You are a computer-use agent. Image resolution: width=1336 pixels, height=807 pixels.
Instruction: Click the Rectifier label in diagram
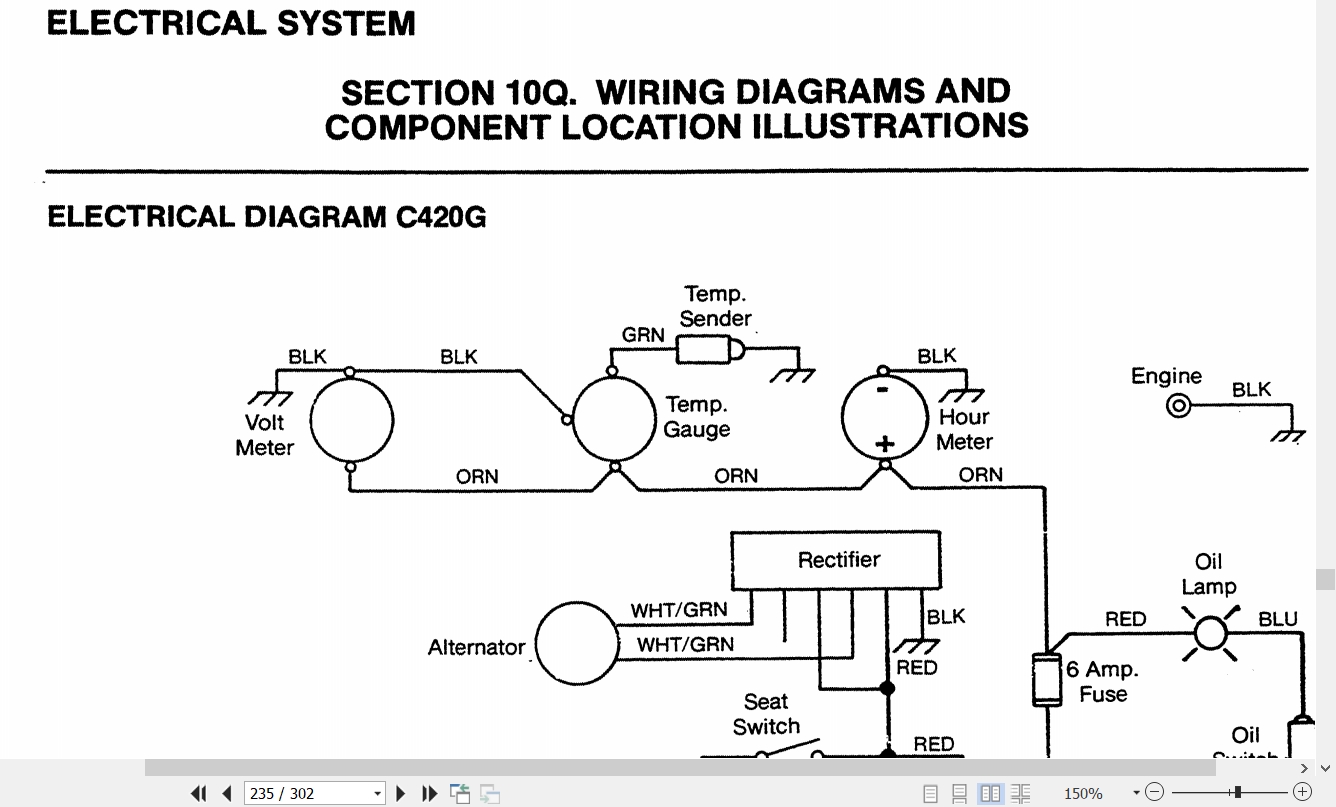(839, 560)
